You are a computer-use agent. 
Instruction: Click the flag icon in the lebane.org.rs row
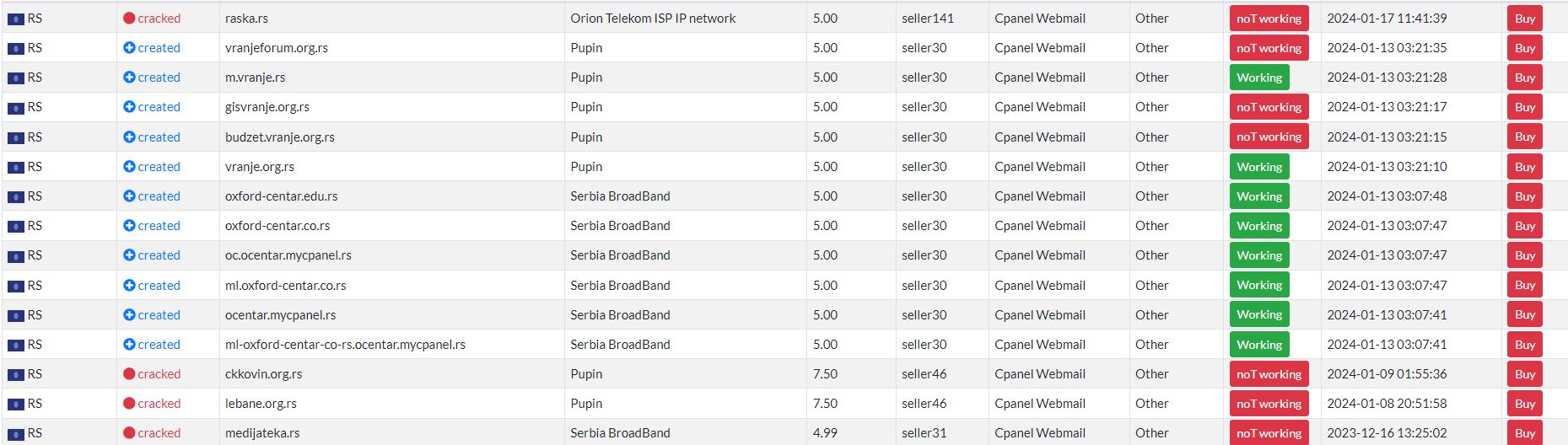15,405
